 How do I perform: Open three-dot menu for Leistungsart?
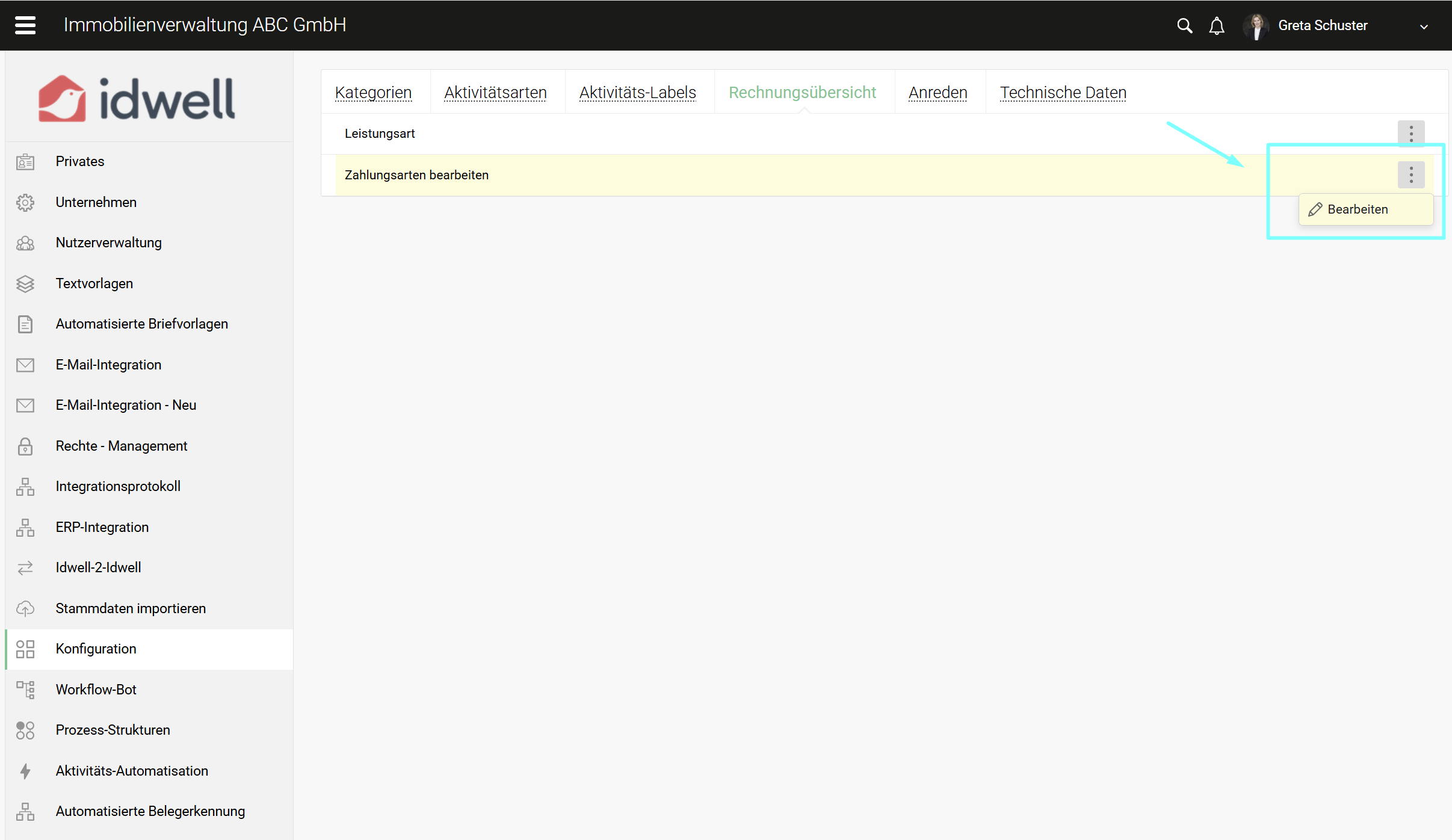coord(1410,134)
